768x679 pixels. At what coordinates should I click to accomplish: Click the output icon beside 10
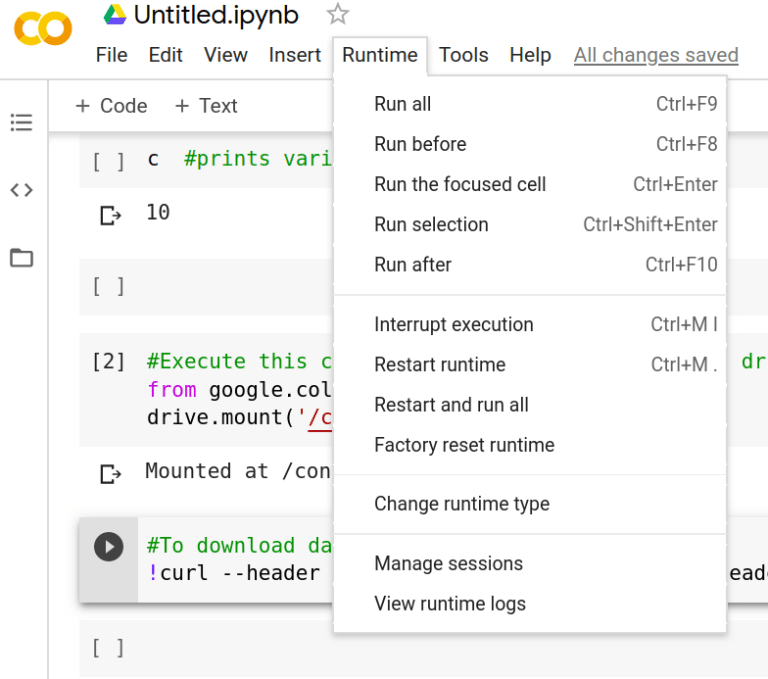pos(110,215)
